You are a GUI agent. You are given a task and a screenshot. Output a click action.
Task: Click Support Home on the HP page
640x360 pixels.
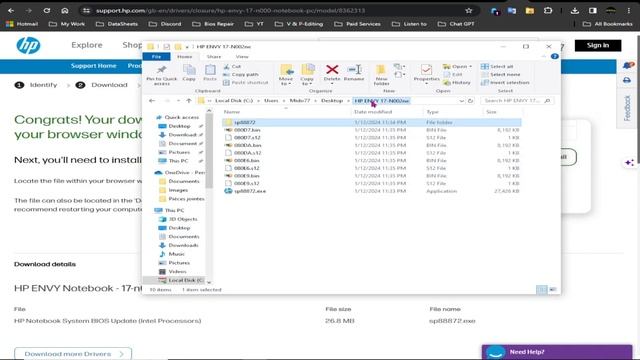93,66
